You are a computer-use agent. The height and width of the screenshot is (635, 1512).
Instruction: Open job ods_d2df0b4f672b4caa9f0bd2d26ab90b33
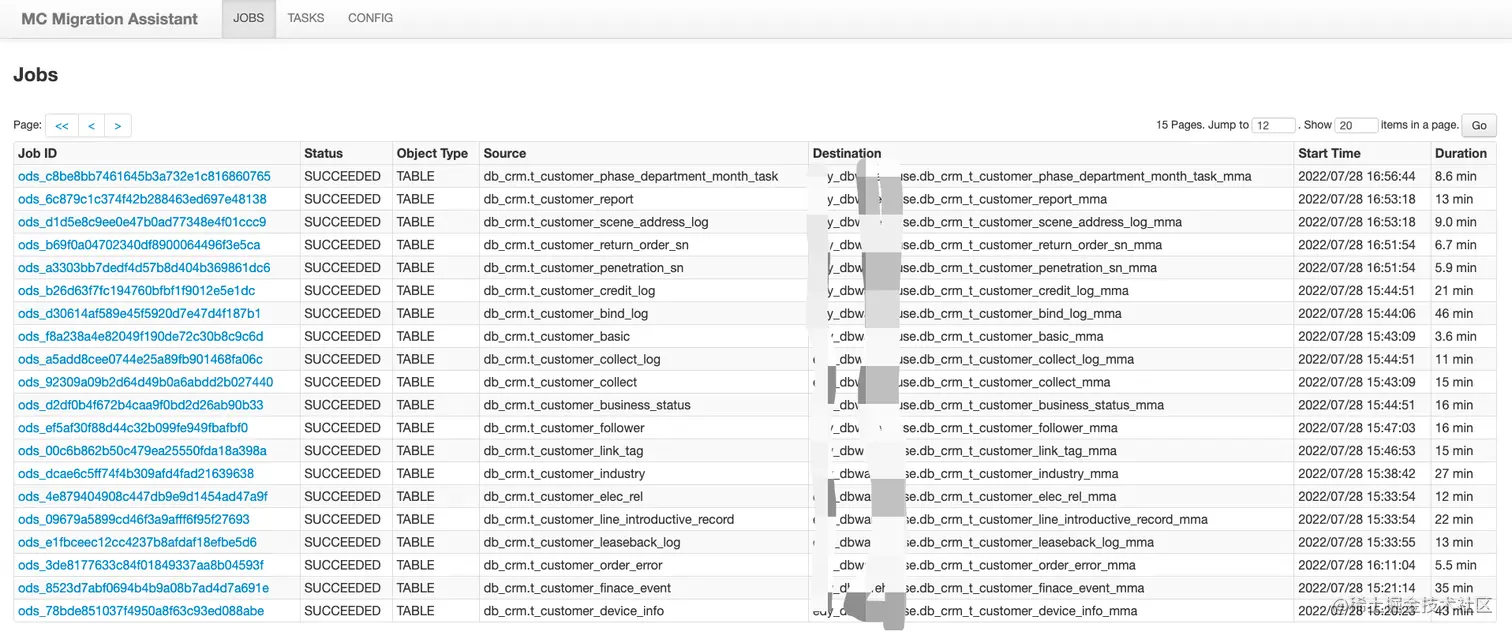[141, 406]
